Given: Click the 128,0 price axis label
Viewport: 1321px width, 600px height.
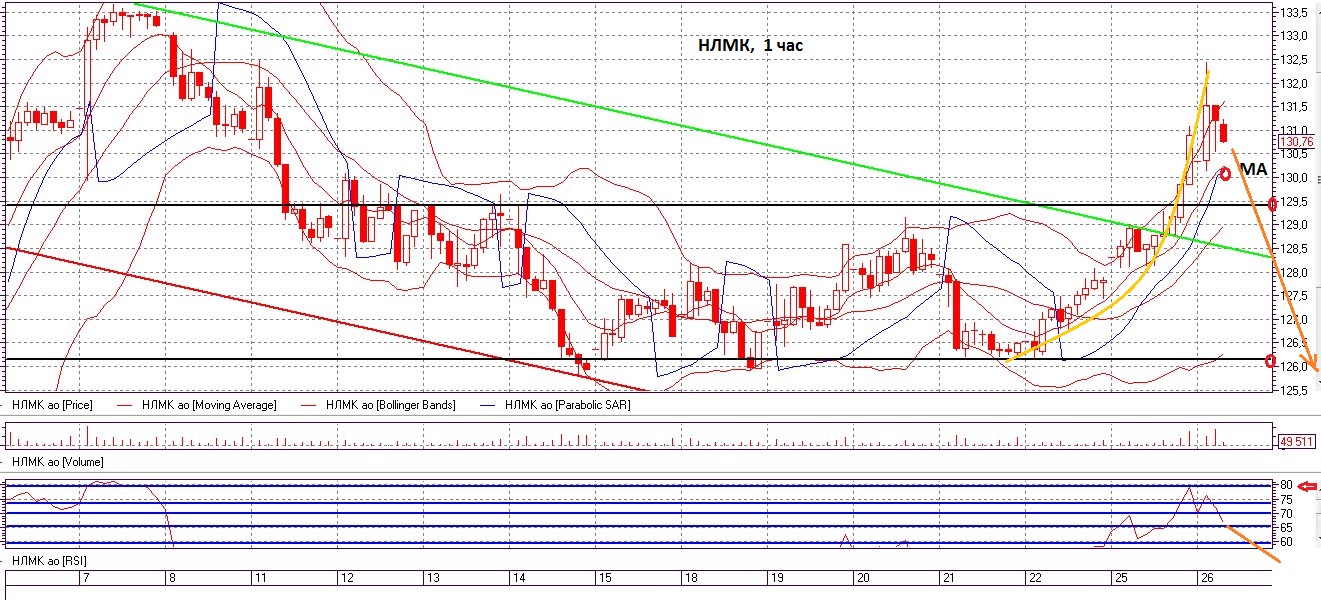Looking at the screenshot, I should [1296, 272].
